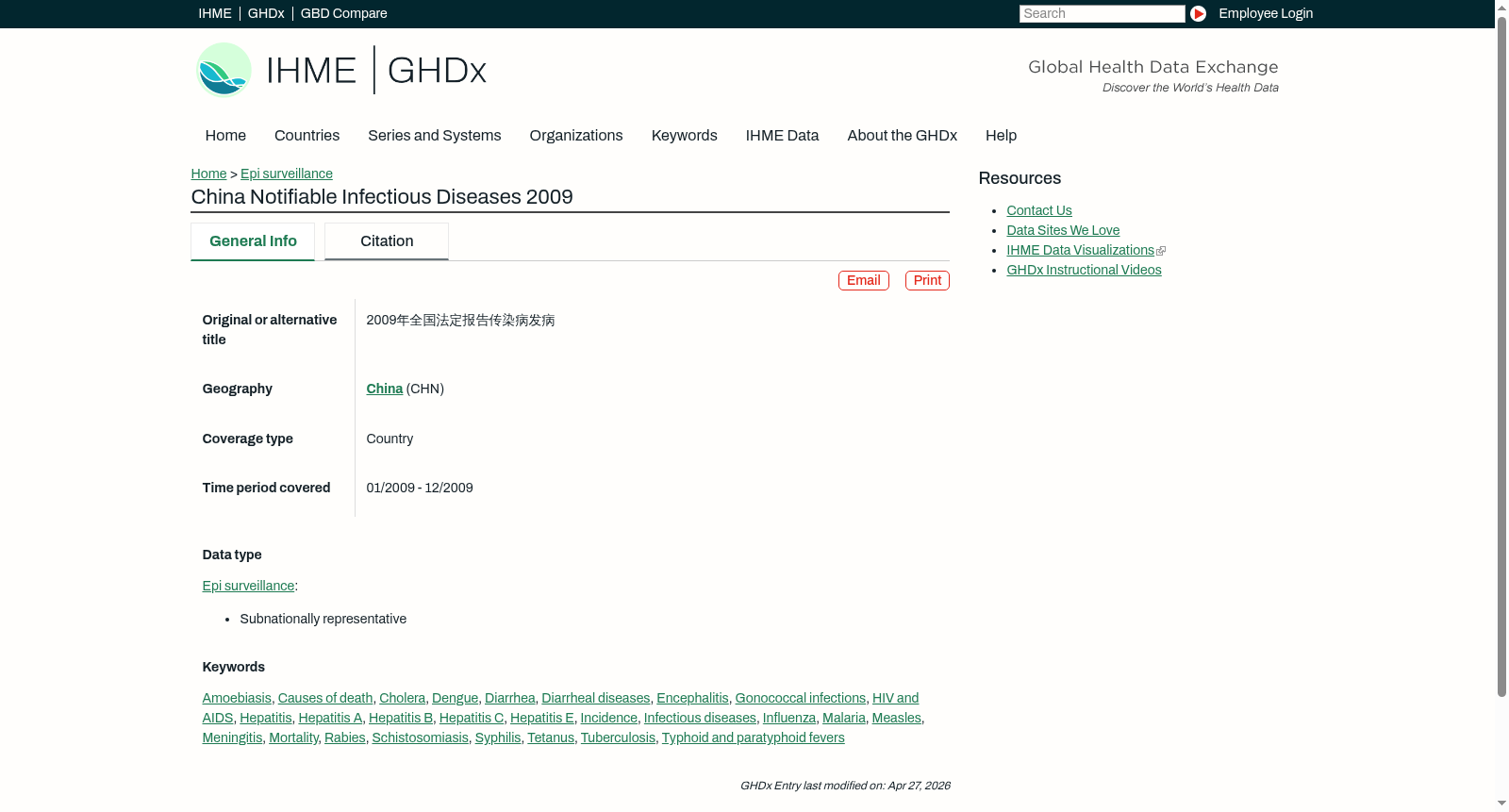The height and width of the screenshot is (812, 1509).
Task: Open Epi surveillance under Data type
Action: click(x=248, y=586)
